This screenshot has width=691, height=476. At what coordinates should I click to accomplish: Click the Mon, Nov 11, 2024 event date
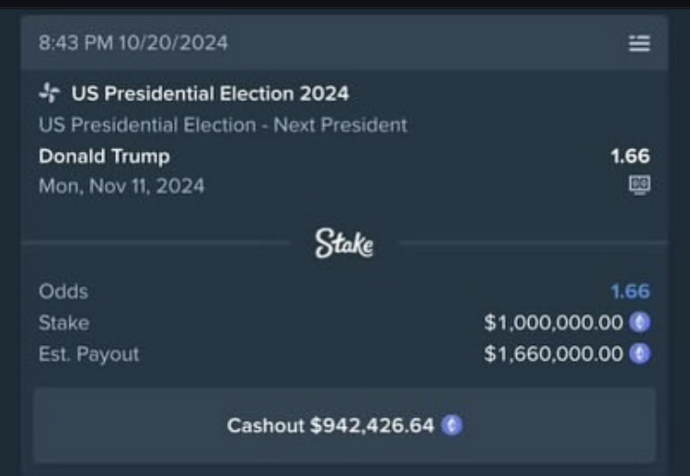point(122,186)
